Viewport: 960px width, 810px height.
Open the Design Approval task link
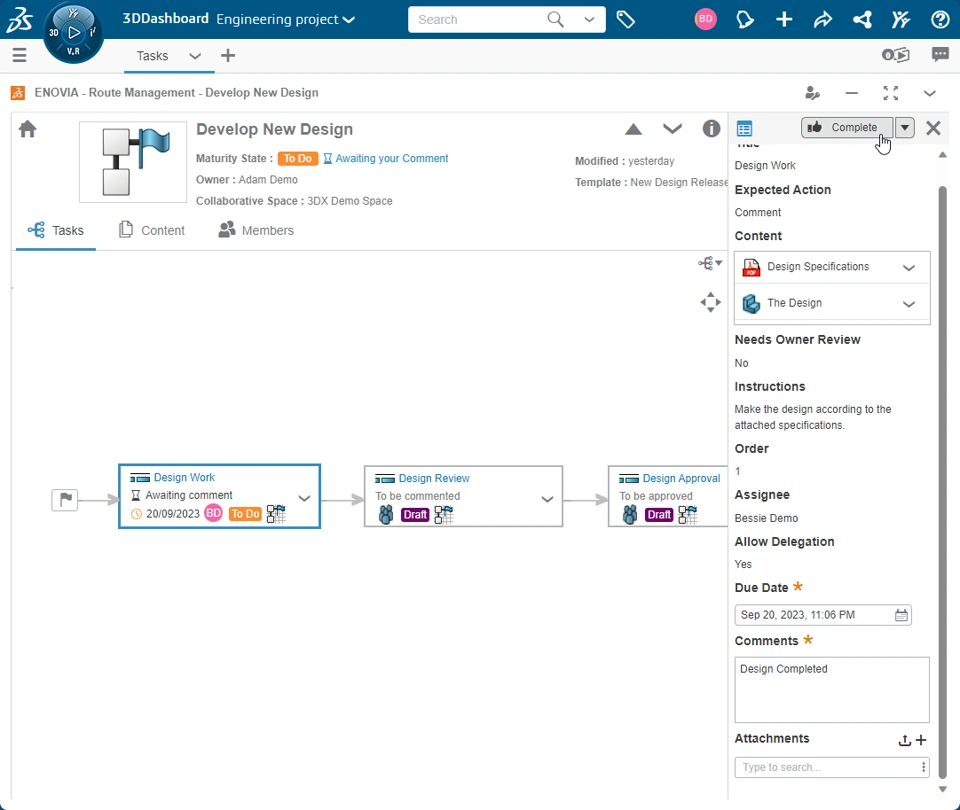click(x=681, y=478)
